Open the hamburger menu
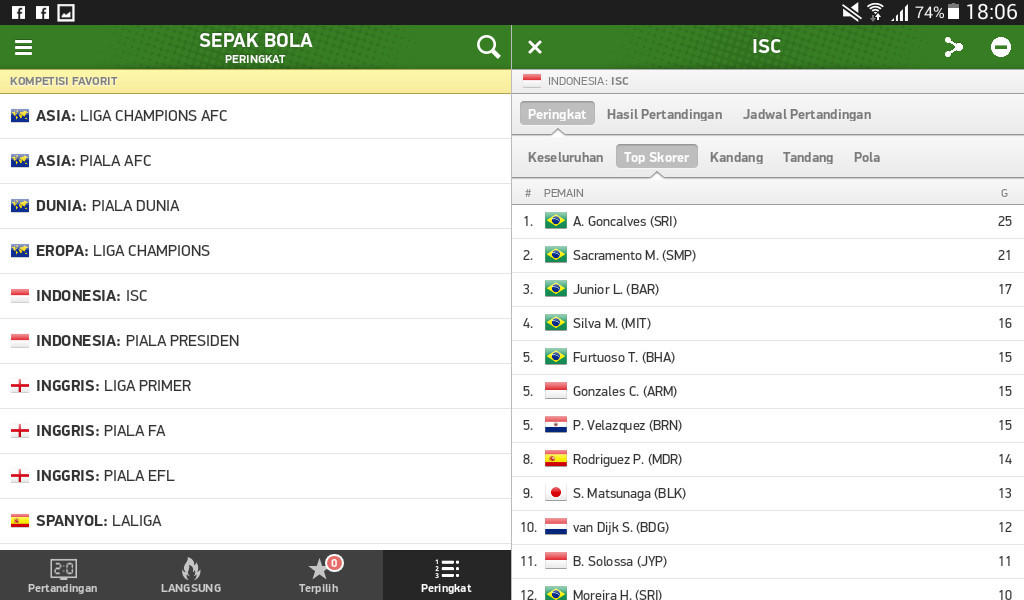 click(x=24, y=47)
